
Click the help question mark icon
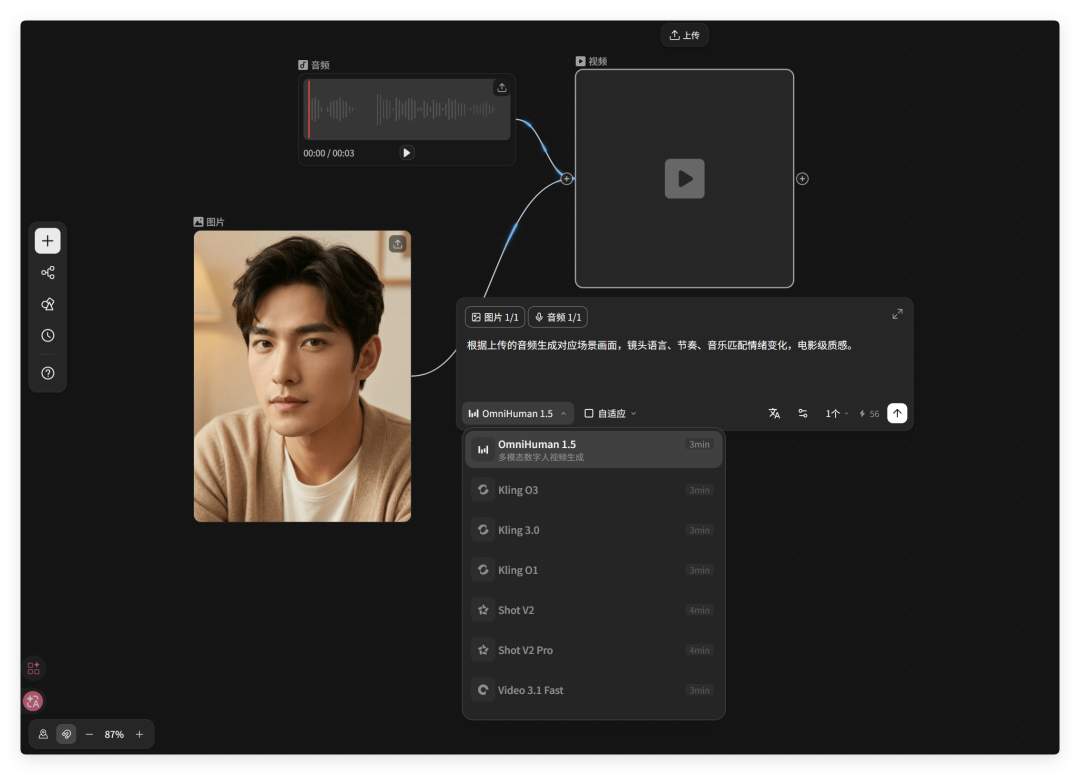click(x=47, y=373)
